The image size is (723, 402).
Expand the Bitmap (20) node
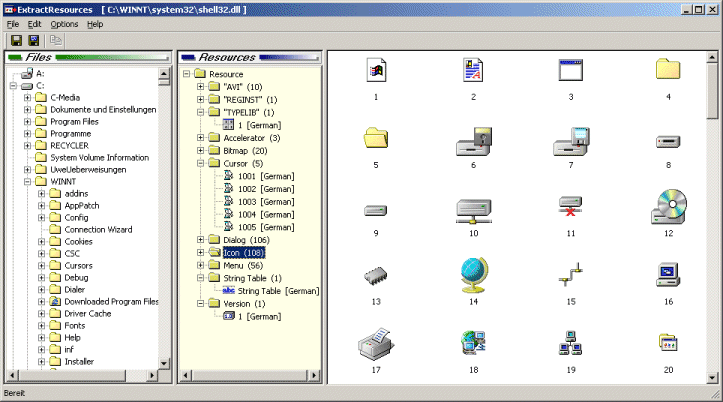[200, 151]
